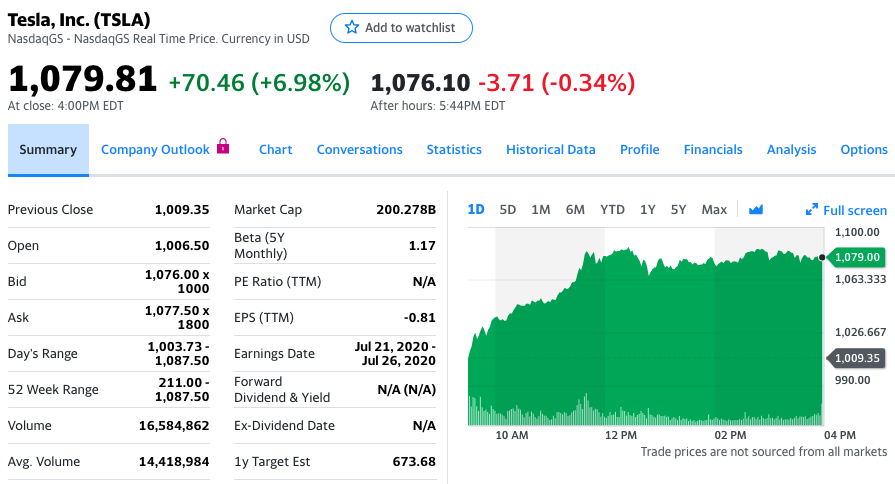This screenshot has width=895, height=484.
Task: Select the 5Y chart range
Action: (678, 209)
